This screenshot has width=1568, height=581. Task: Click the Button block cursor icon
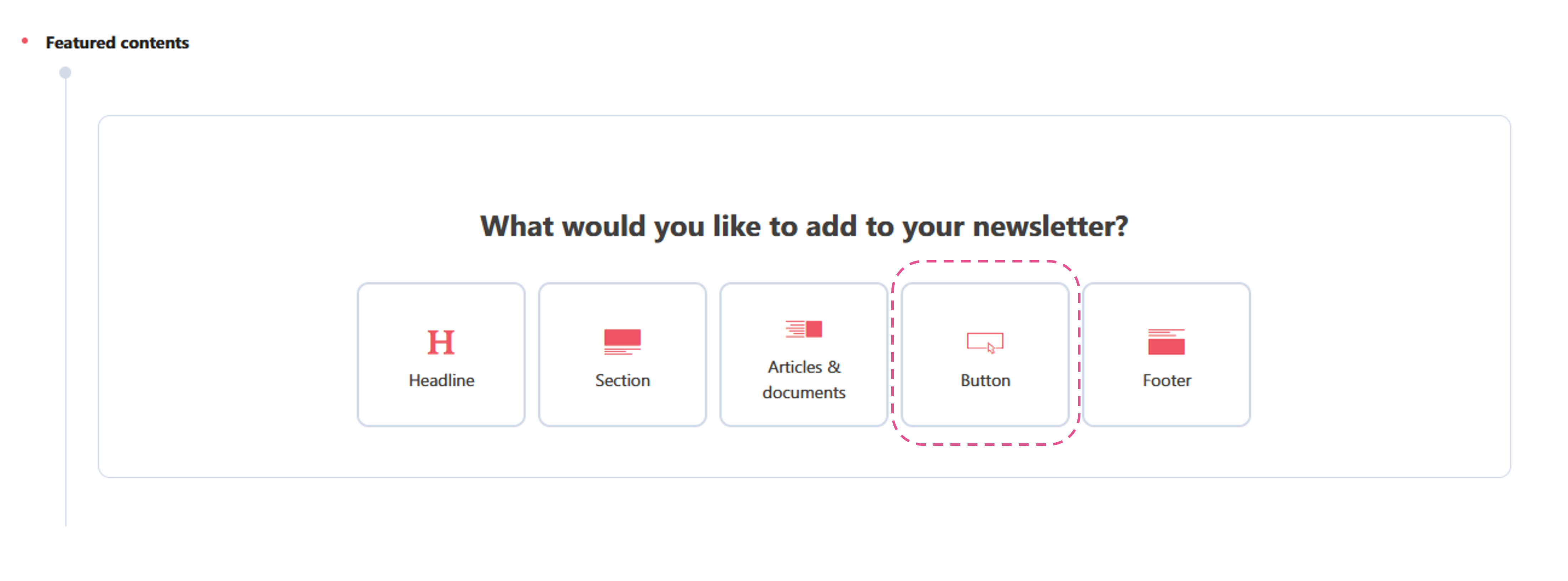[985, 342]
